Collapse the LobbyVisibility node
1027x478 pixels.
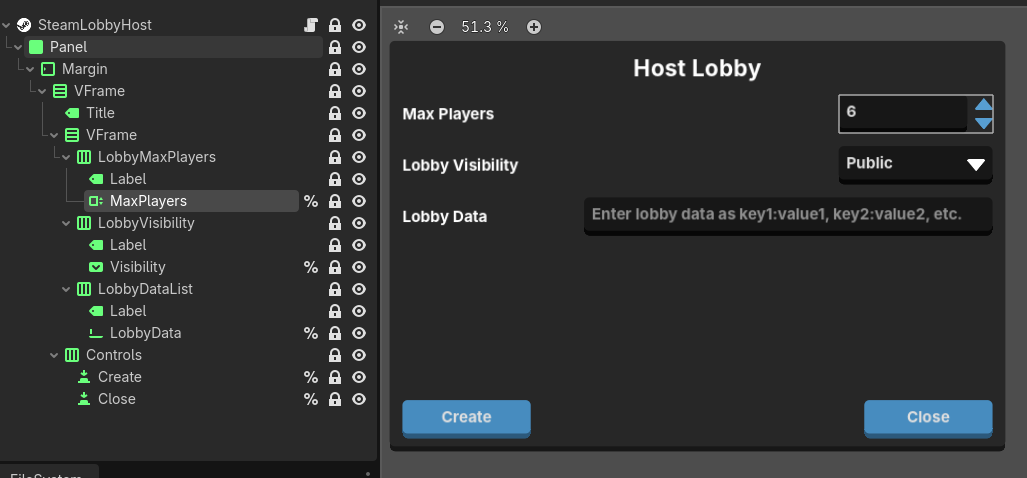66,223
